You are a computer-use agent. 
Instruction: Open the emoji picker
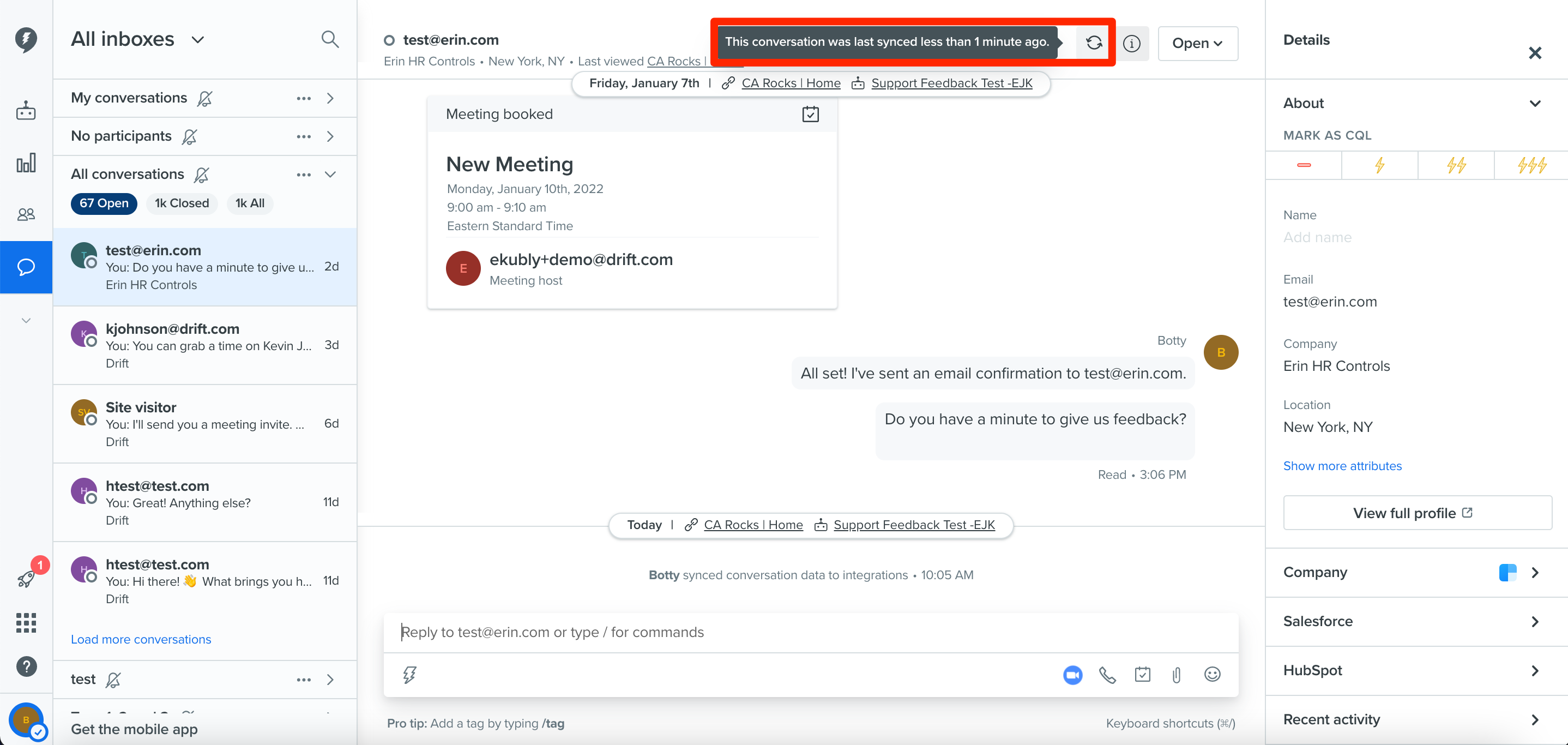pyautogui.click(x=1212, y=675)
